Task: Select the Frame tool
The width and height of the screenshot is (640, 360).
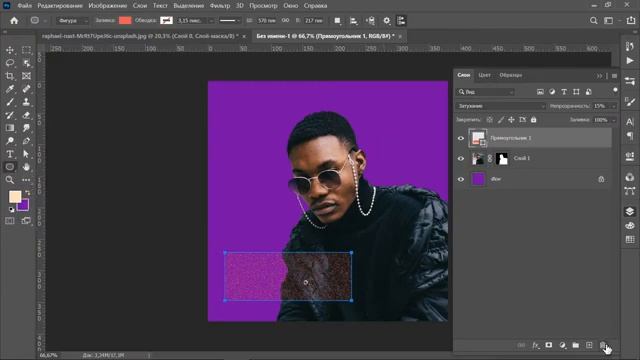Action: 26,76
